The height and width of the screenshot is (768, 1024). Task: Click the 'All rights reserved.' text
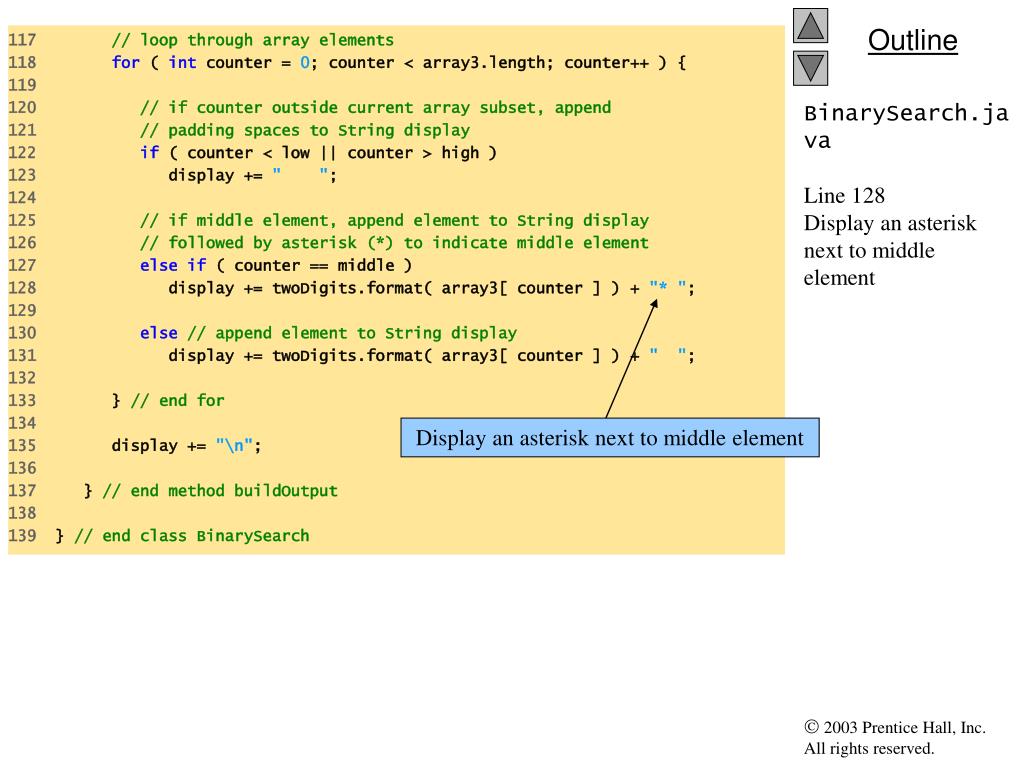[x=869, y=748]
